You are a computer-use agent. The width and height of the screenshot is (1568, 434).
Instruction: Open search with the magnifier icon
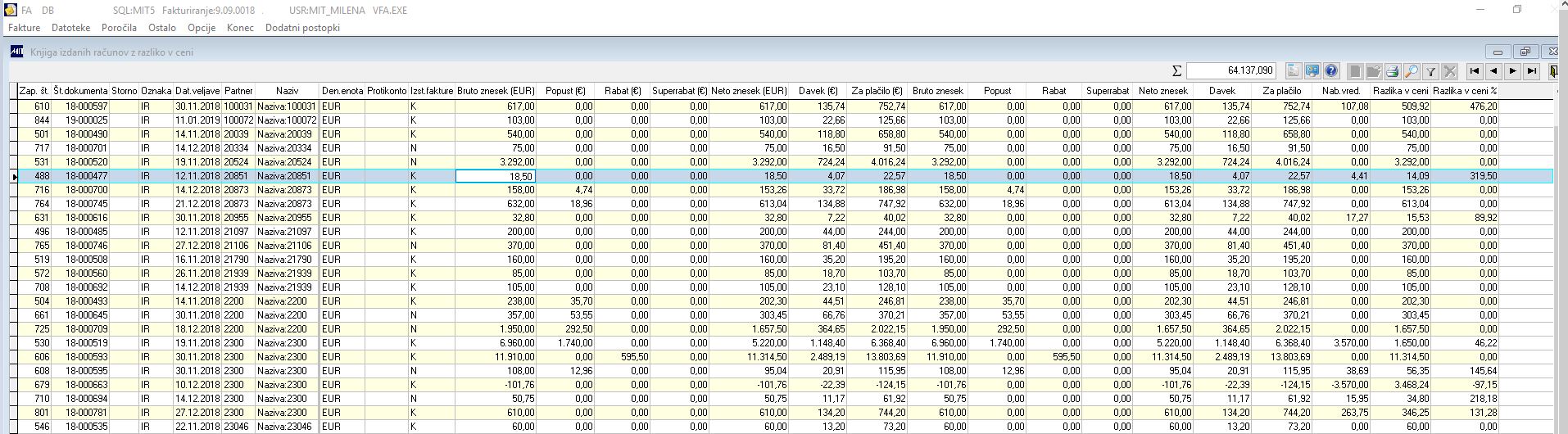[1412, 71]
